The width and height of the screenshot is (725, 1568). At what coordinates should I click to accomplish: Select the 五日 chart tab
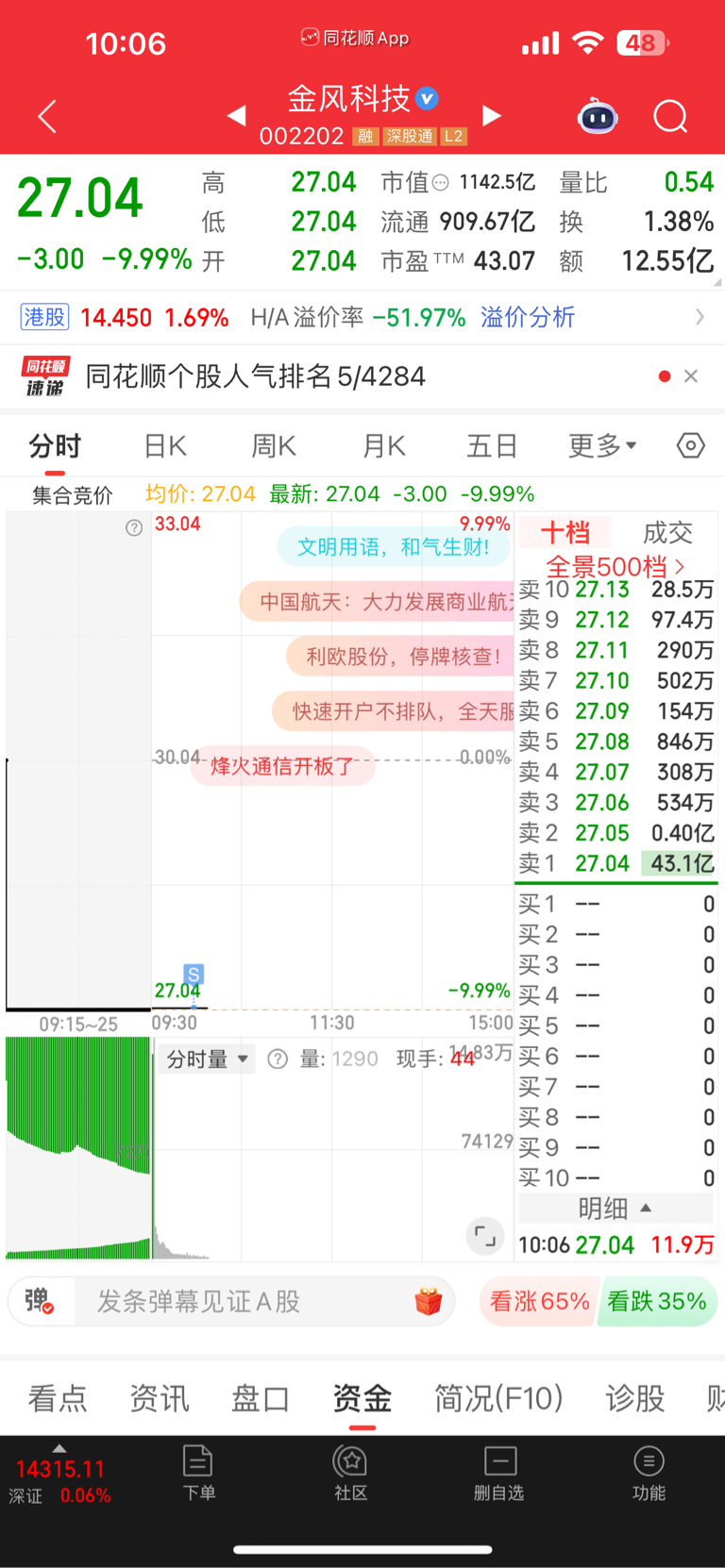[492, 445]
